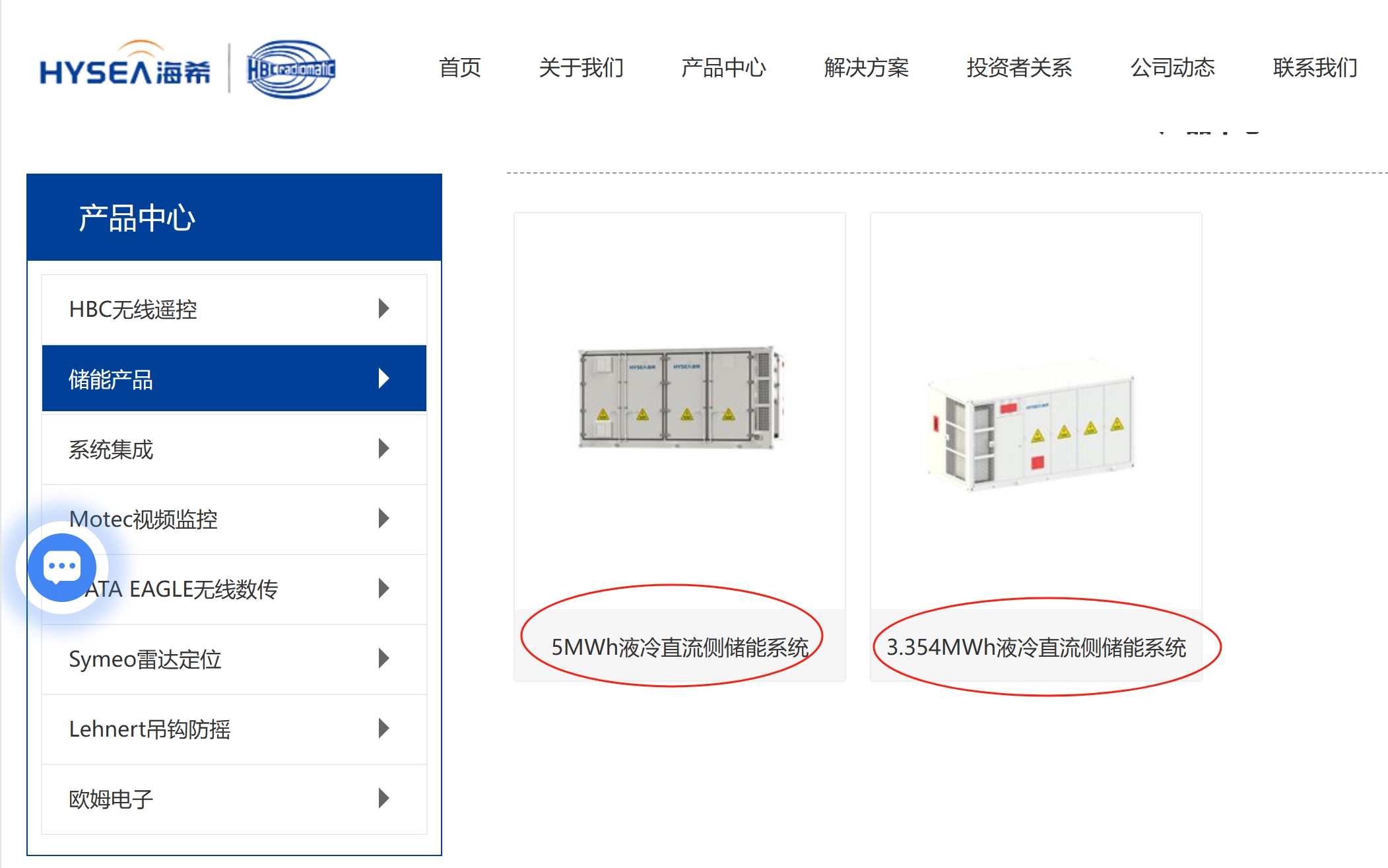Open 关于我们 navigation item
The height and width of the screenshot is (868, 1388).
[581, 67]
